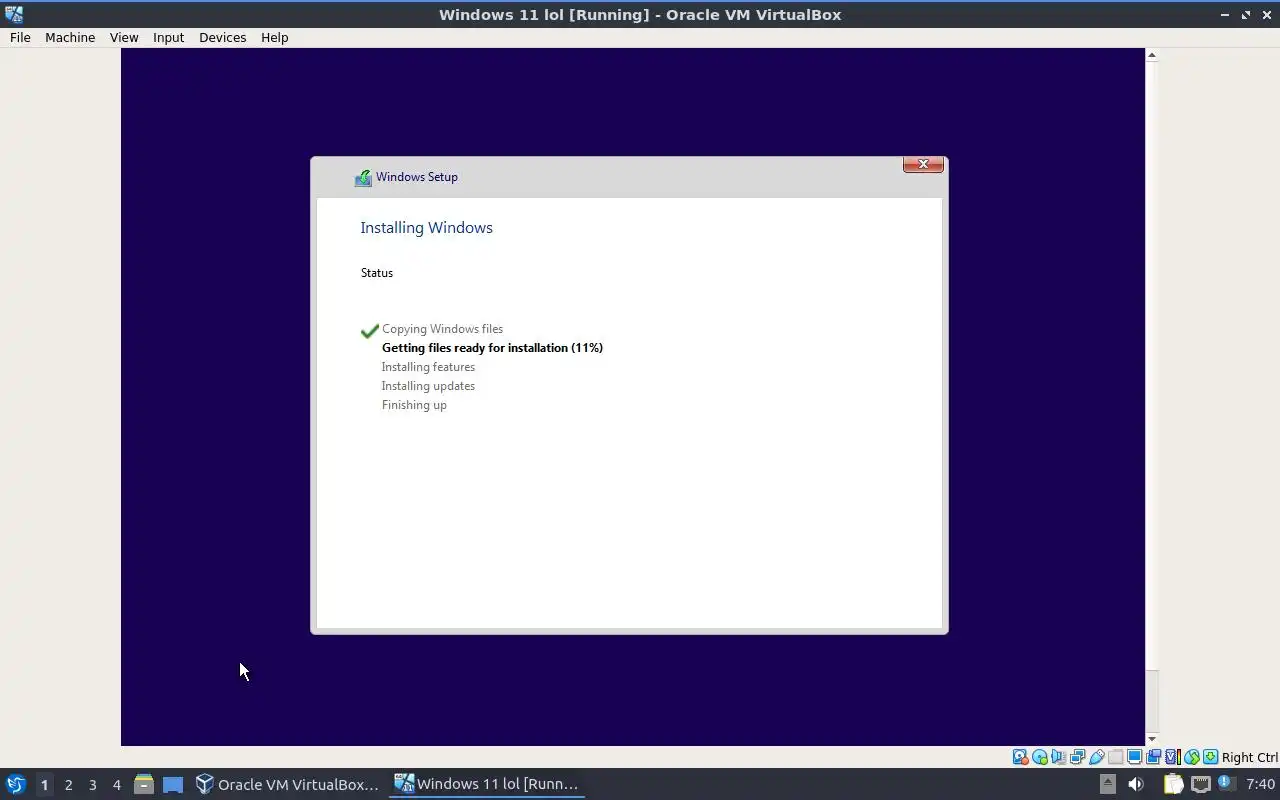
Task: Open the clipboard manager tray icon
Action: click(1173, 784)
